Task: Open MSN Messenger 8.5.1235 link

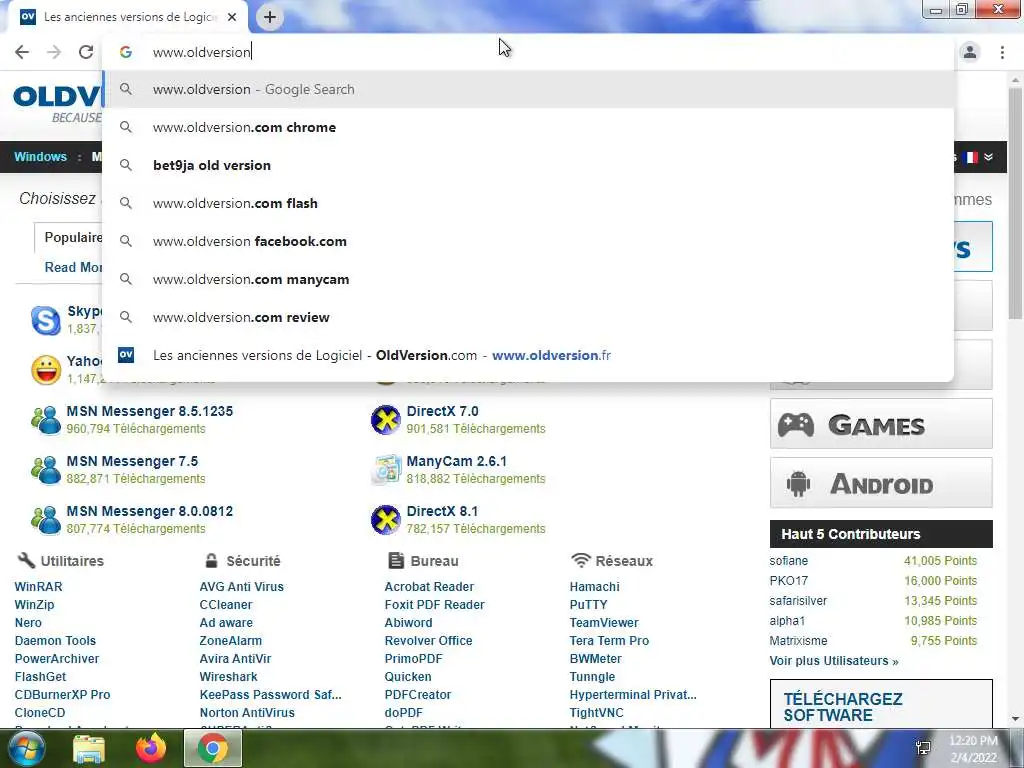Action: pos(150,411)
